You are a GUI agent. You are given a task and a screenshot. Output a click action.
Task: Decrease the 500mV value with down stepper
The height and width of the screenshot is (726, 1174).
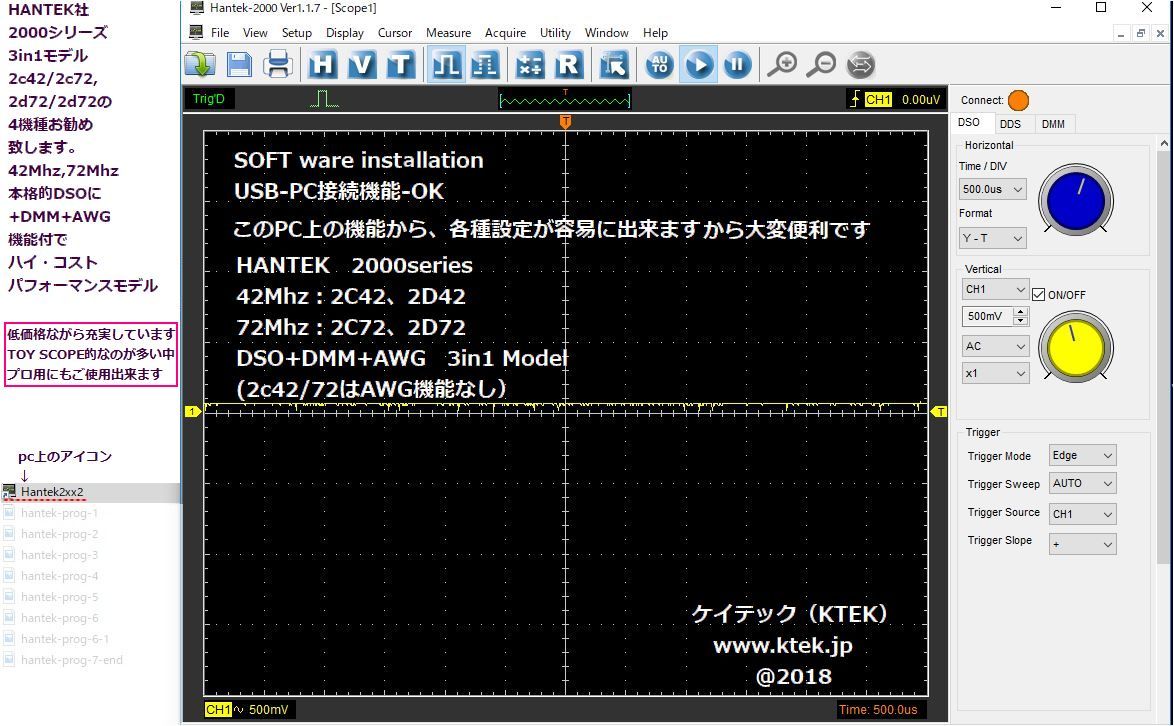(x=1021, y=322)
